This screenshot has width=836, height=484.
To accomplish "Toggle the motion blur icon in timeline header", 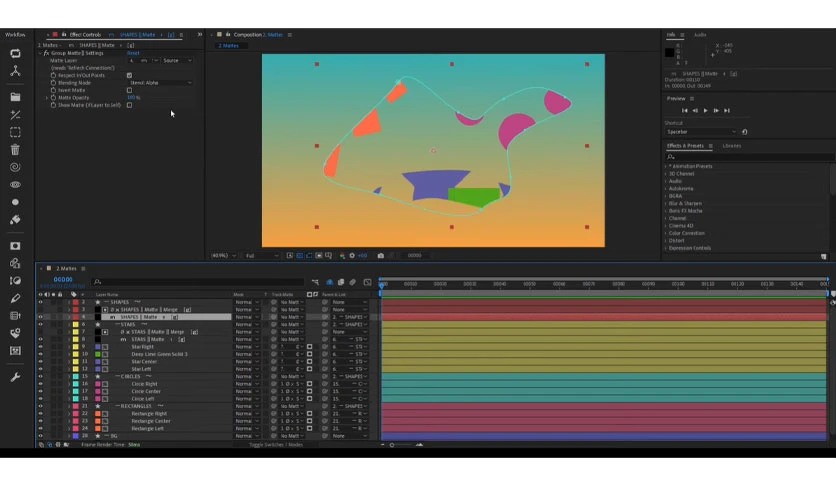I will [352, 282].
